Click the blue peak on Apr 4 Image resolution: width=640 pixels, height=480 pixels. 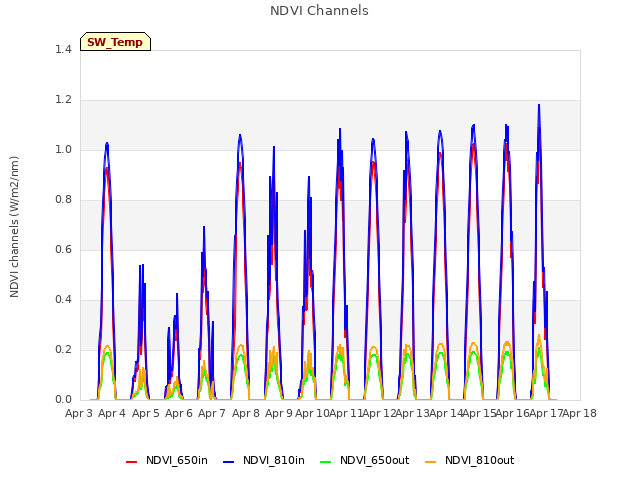107,143
